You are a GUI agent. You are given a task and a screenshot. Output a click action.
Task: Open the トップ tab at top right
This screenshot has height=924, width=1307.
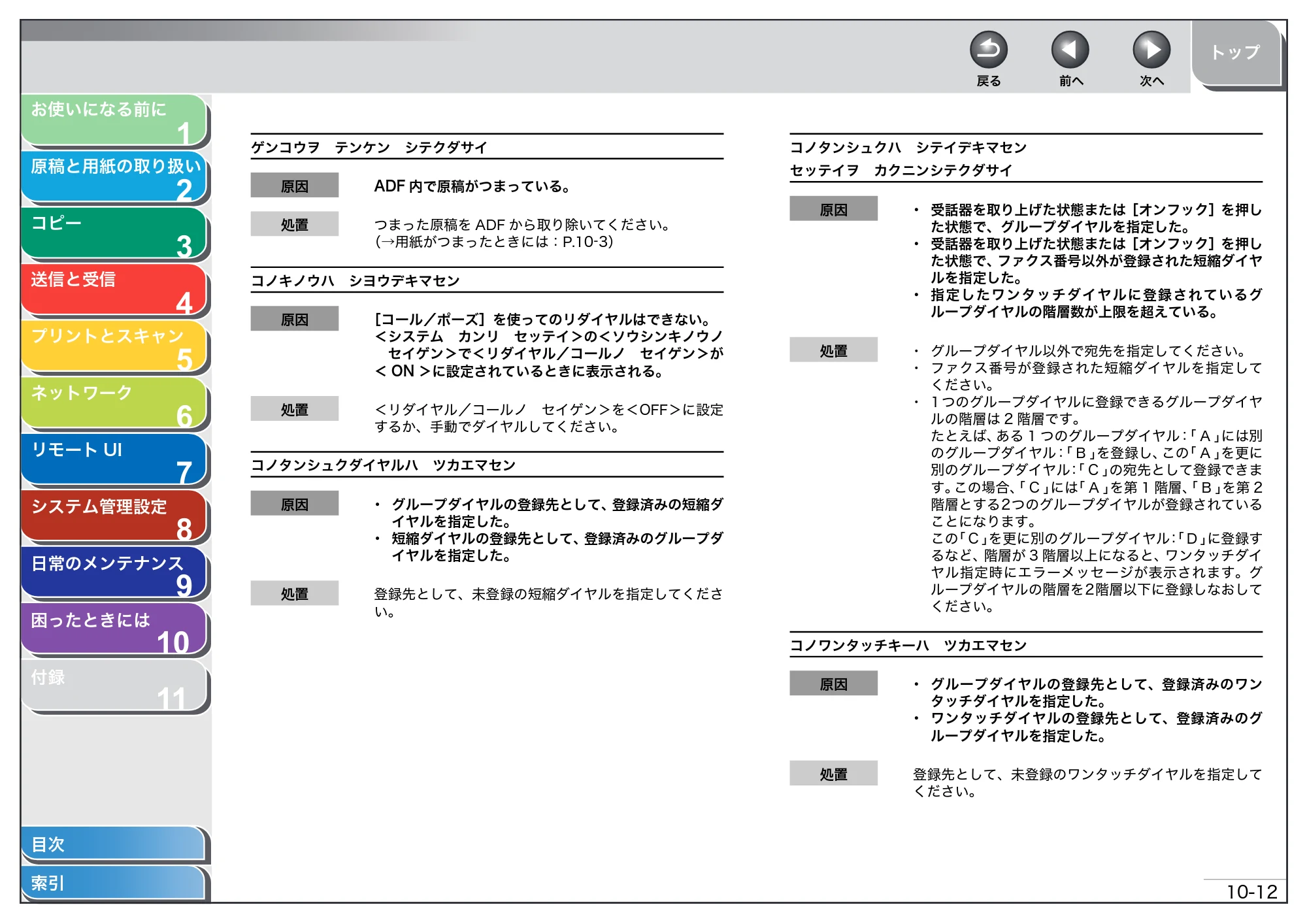(1235, 53)
